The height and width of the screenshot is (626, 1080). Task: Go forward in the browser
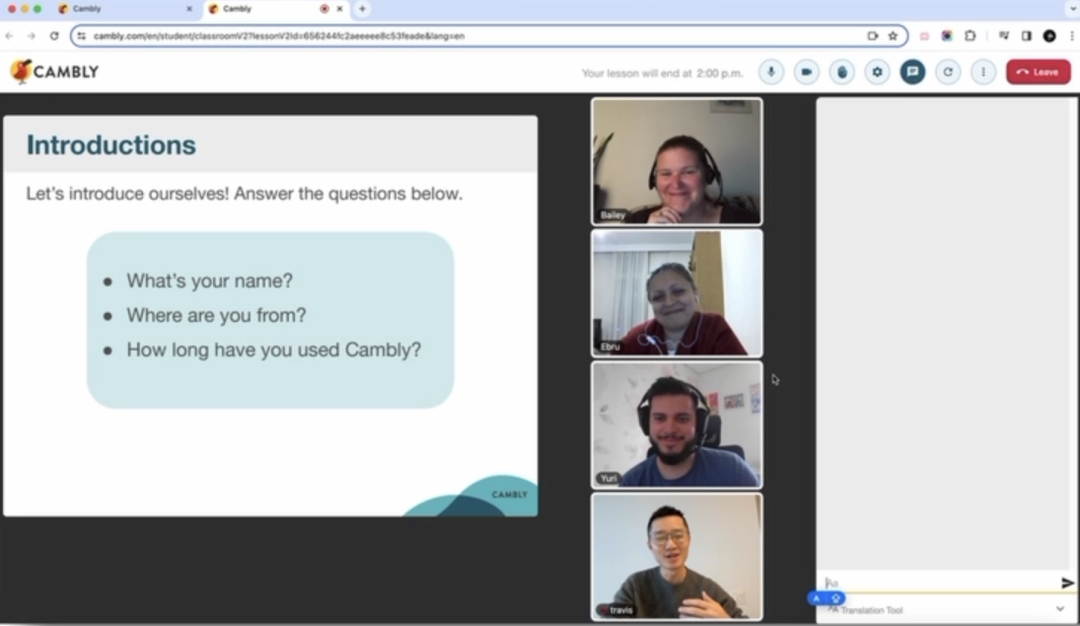click(x=32, y=36)
